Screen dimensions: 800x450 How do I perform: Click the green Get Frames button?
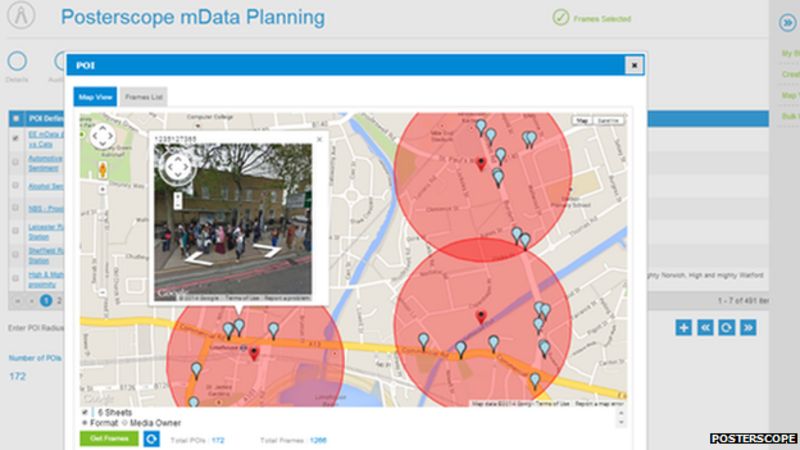point(109,438)
